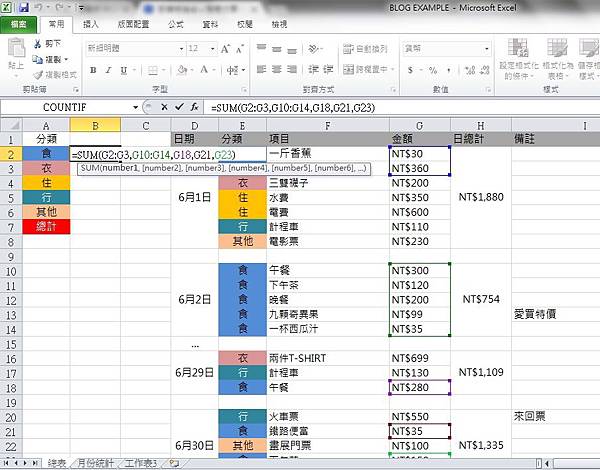Open the third sheet tab
600x470 pixels.
(x=140, y=463)
